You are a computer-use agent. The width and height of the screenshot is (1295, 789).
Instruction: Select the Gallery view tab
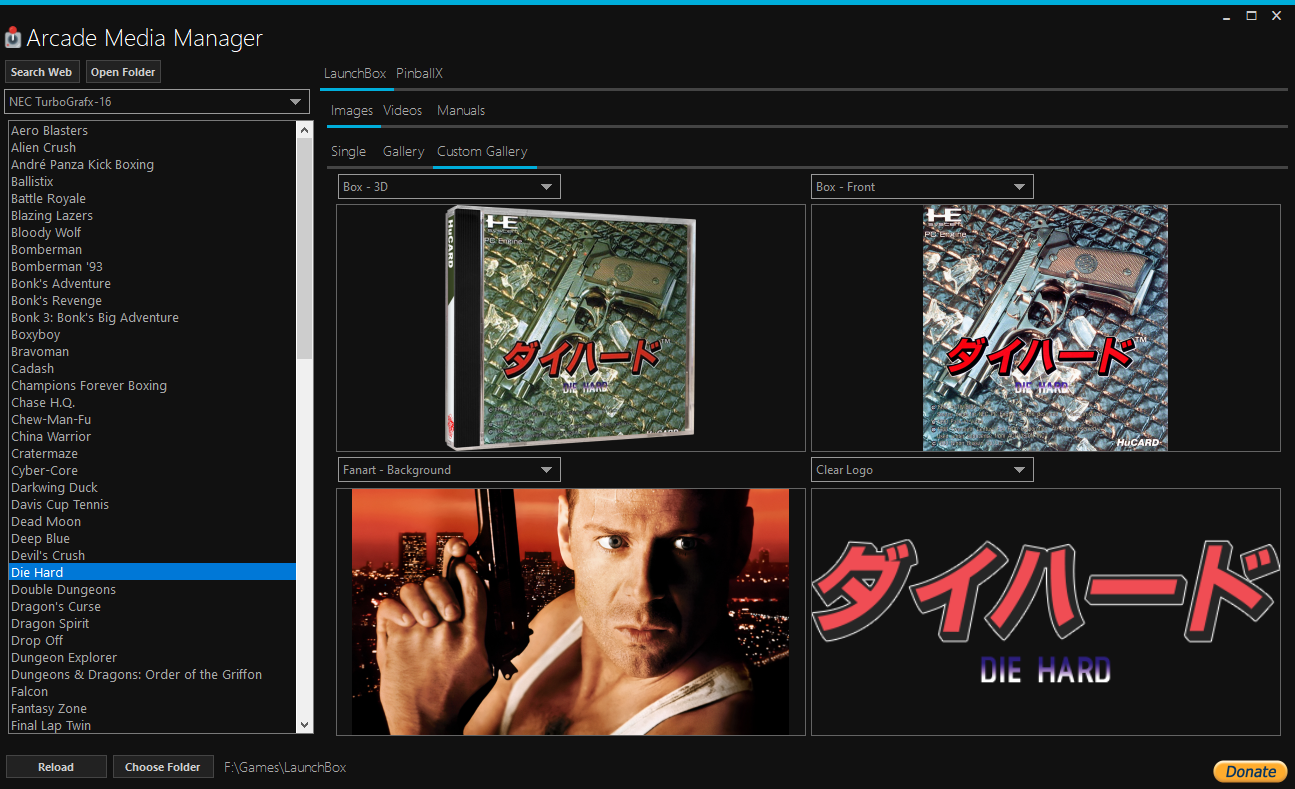click(x=403, y=152)
